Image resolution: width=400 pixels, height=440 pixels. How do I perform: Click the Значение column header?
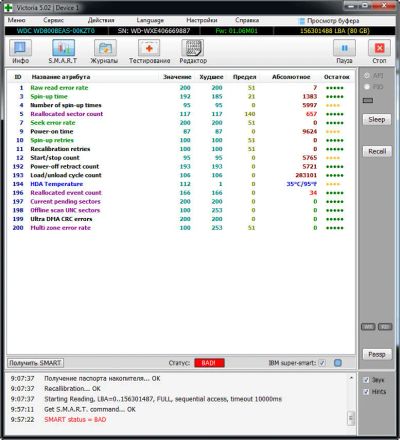[x=177, y=77]
